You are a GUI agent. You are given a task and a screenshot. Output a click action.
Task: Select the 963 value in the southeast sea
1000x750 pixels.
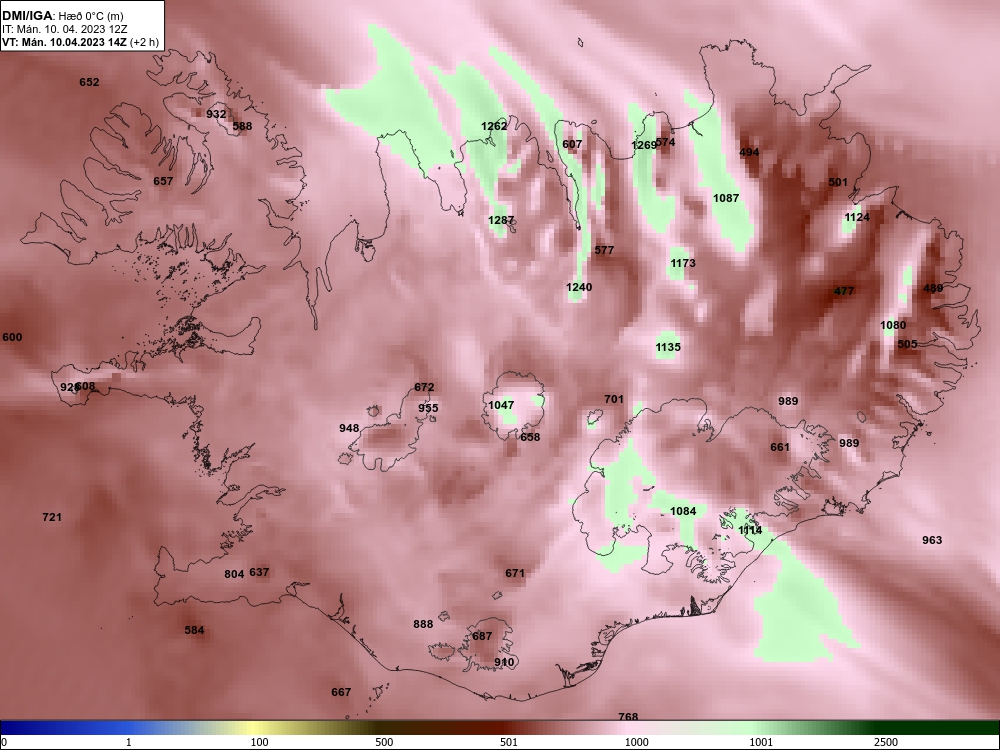(x=932, y=540)
